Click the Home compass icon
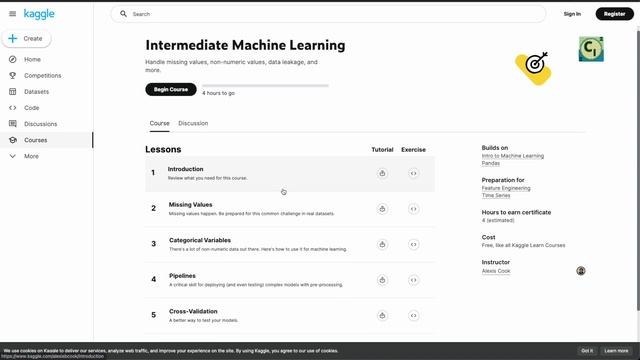Screen dimensions: 640x360 pyautogui.click(x=13, y=59)
